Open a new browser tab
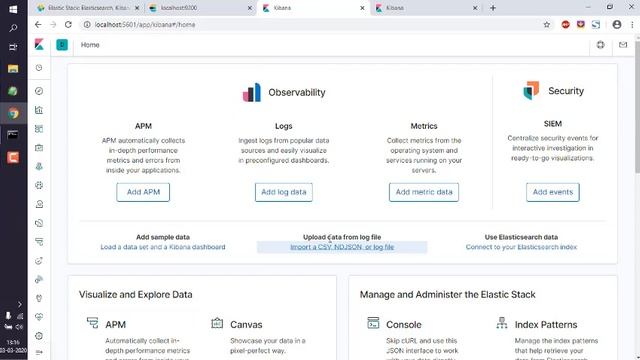640x360 pixels. pyautogui.click(x=493, y=8)
